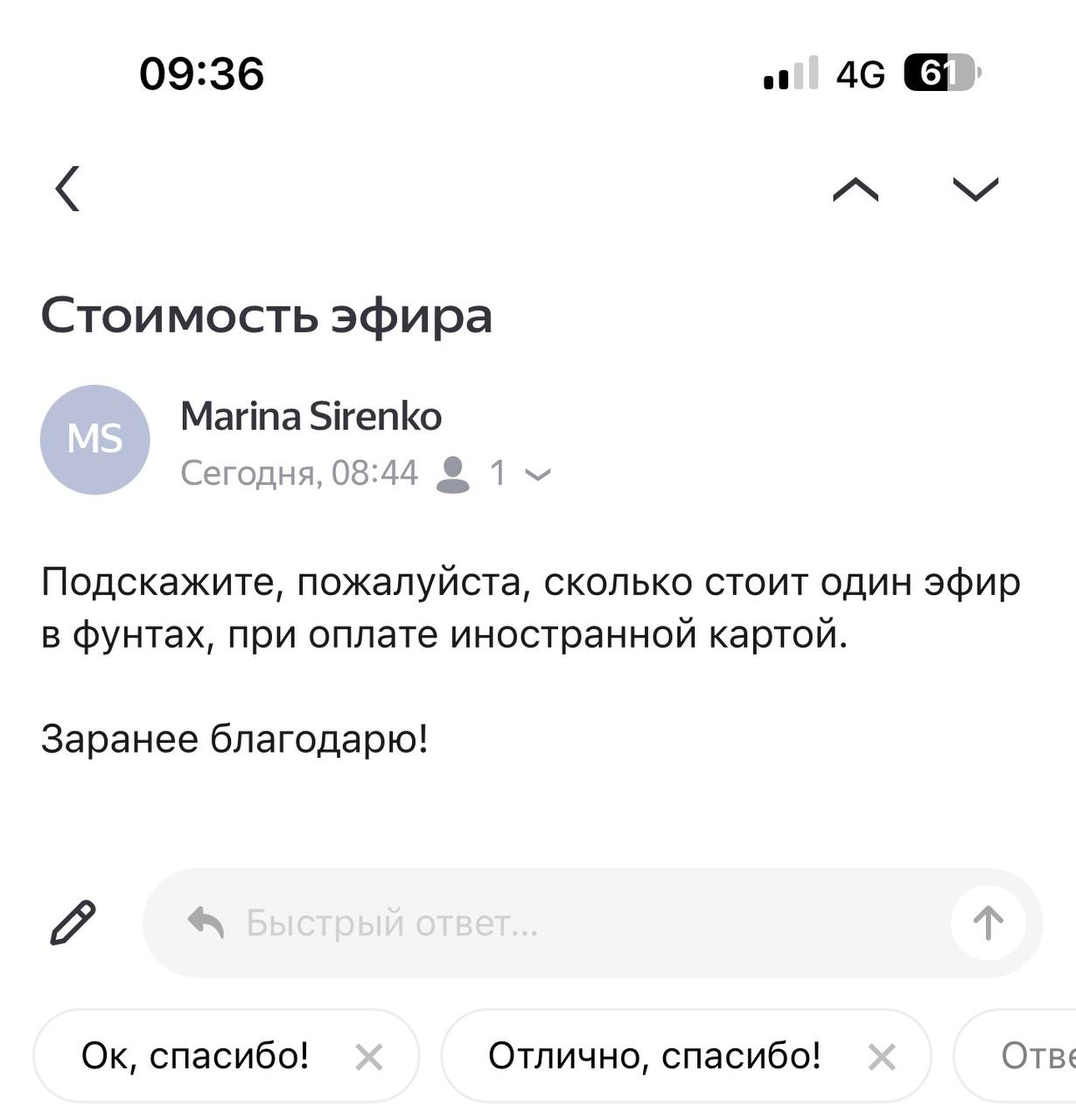
Task: Tap sender name Marina Sirenko
Action: 311,416
